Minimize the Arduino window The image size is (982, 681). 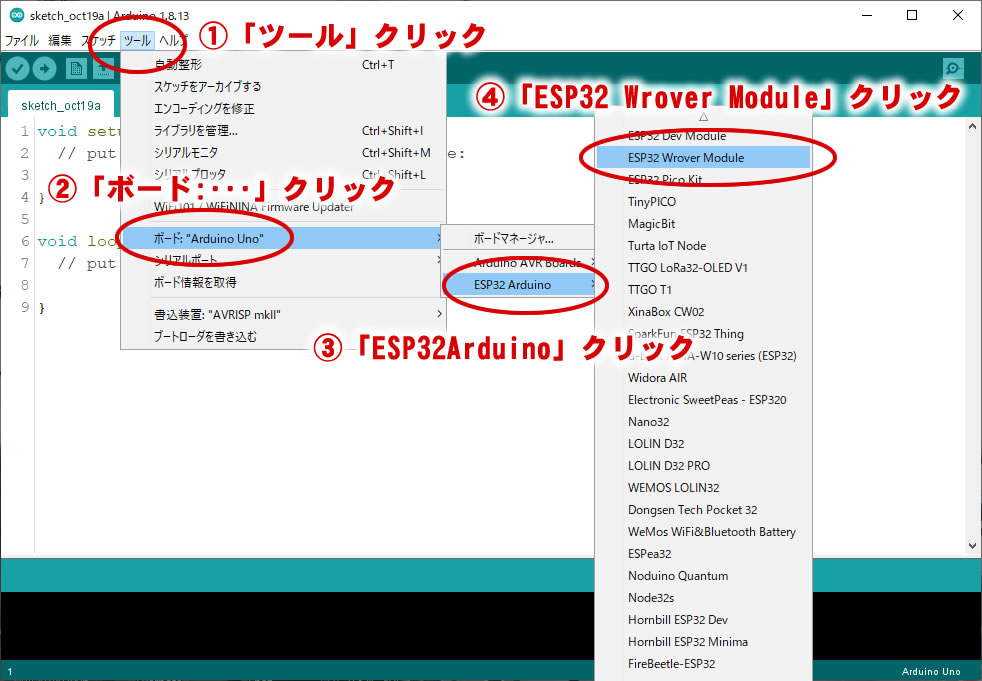(x=867, y=15)
